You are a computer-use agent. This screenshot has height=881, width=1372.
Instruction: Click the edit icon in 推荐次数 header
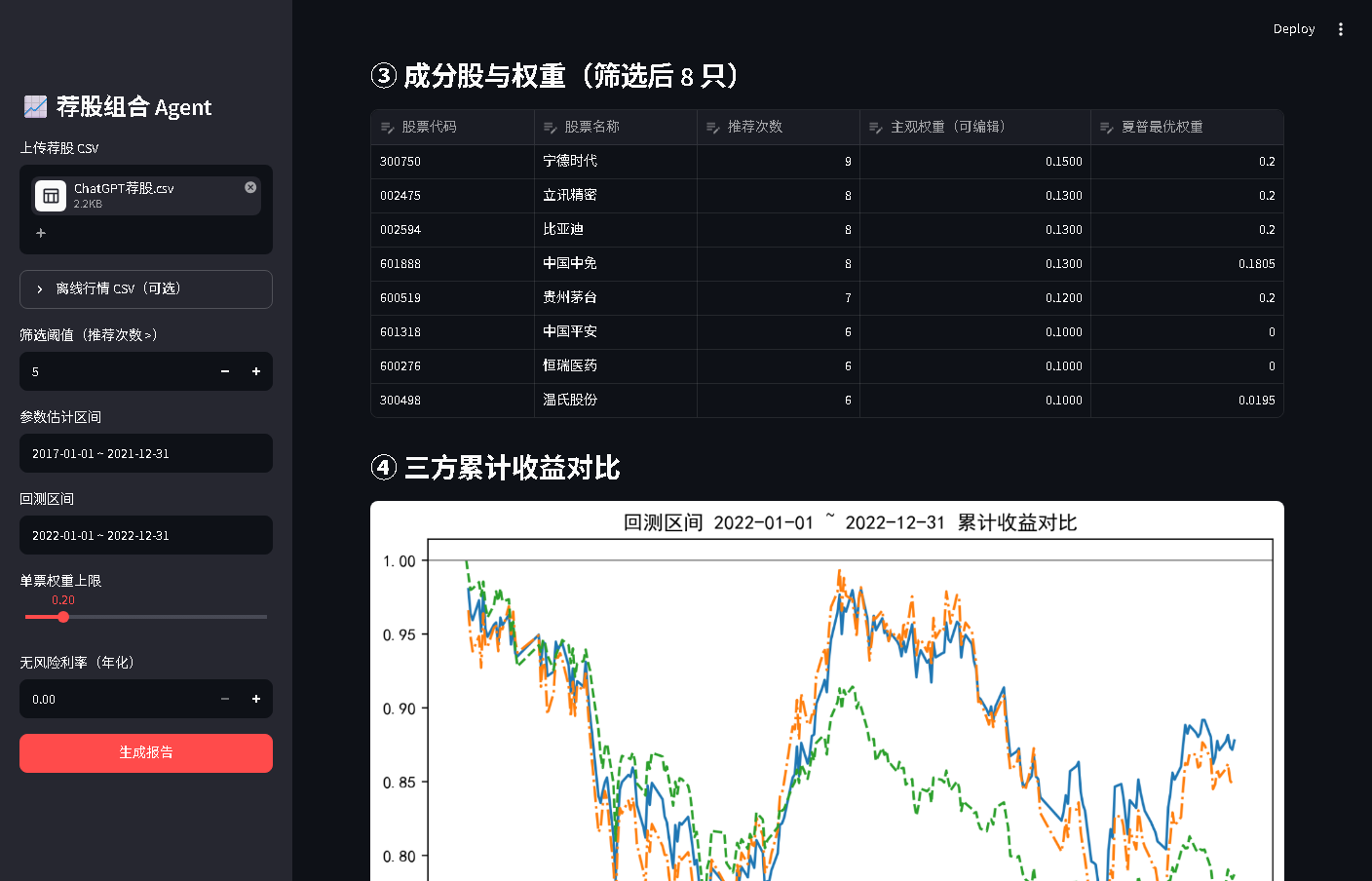[712, 128]
